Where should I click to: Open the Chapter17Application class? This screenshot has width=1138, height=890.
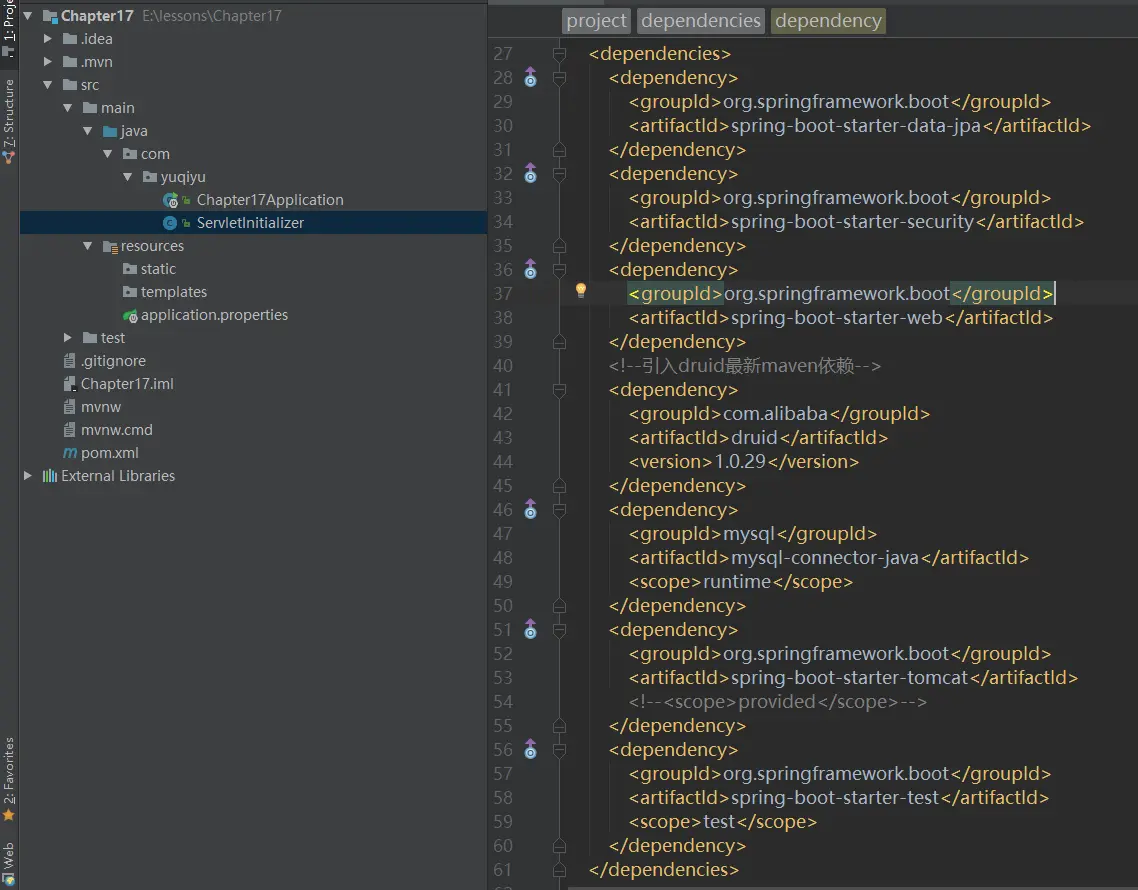pos(269,200)
